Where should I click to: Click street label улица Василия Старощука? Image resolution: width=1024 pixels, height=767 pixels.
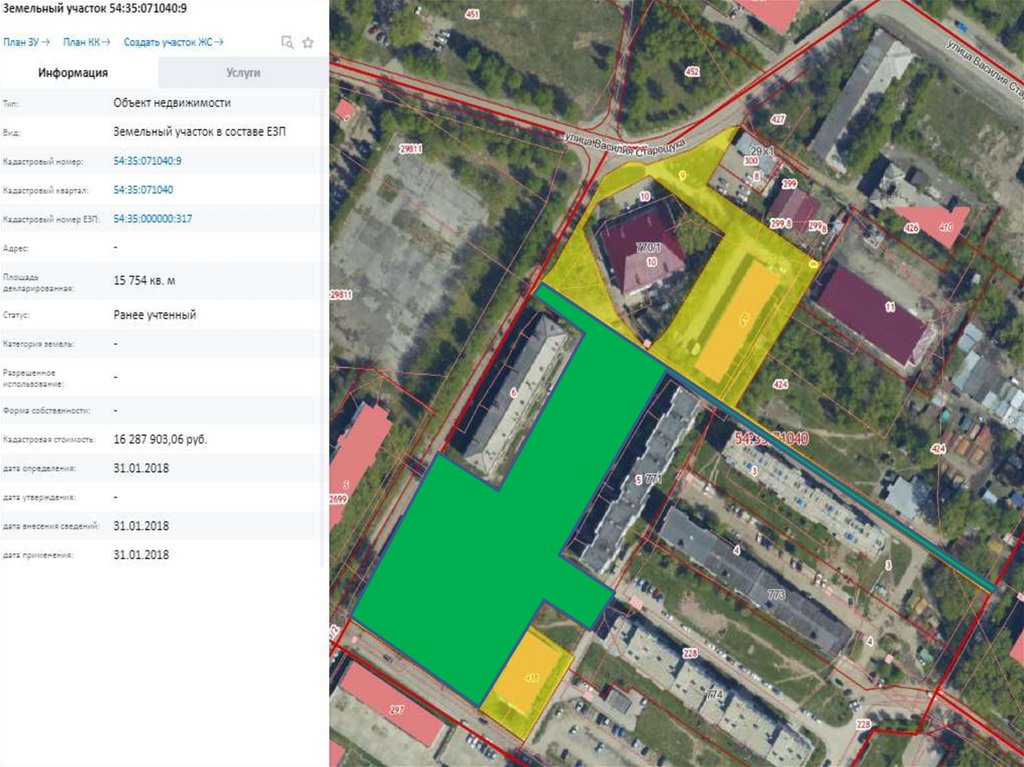click(623, 144)
